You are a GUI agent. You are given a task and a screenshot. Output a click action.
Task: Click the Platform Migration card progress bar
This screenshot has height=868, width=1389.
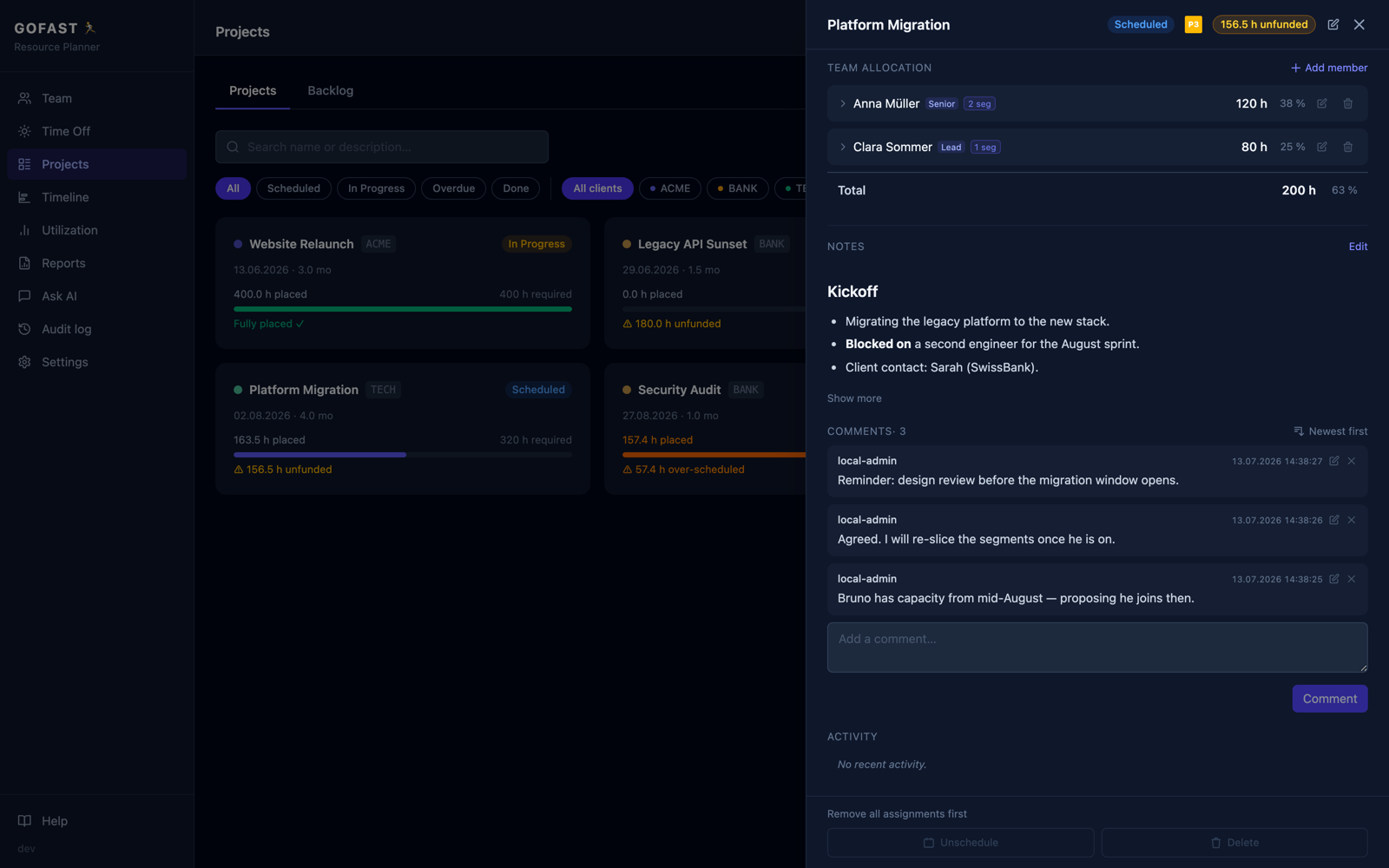pos(403,455)
